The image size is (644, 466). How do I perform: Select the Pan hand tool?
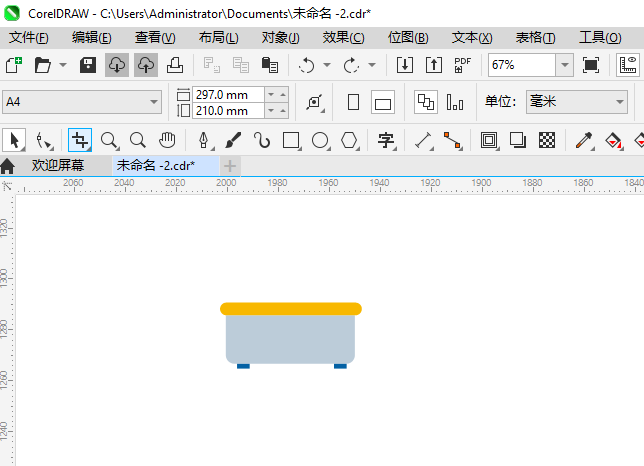coord(167,140)
